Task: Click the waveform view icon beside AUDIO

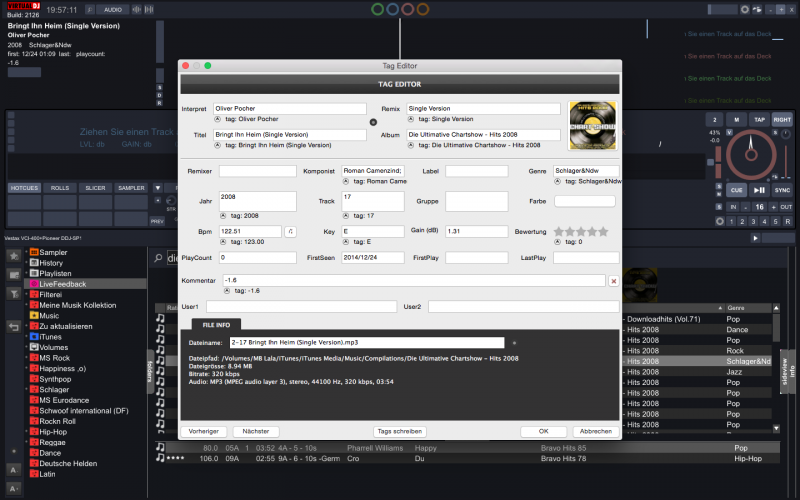Action: (136, 10)
